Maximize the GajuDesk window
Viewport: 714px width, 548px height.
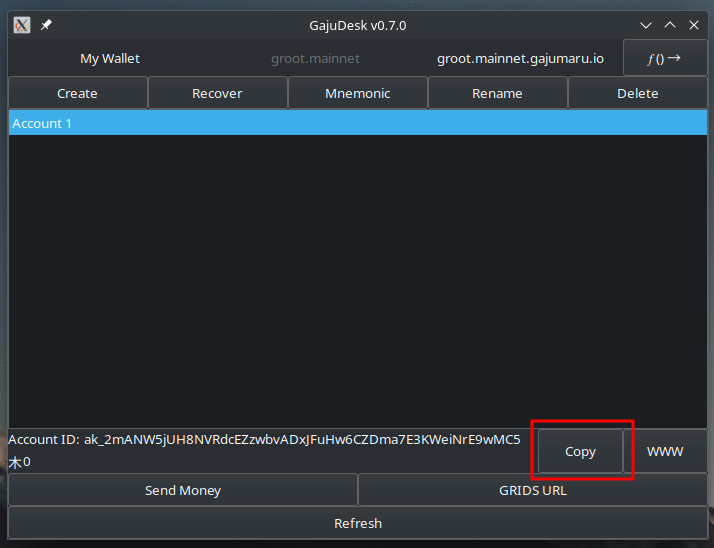click(x=670, y=25)
